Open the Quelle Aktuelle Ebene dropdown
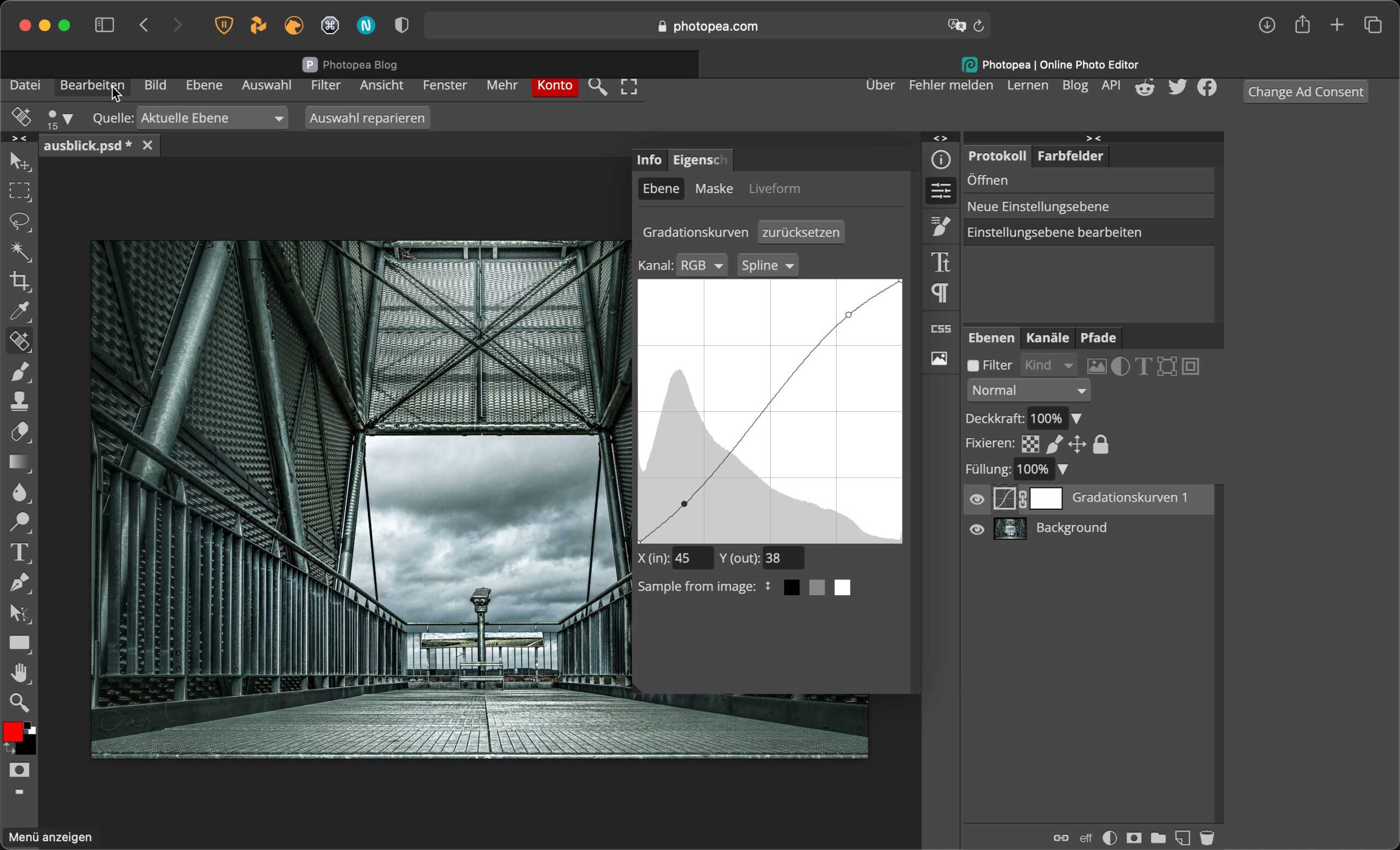 point(212,118)
